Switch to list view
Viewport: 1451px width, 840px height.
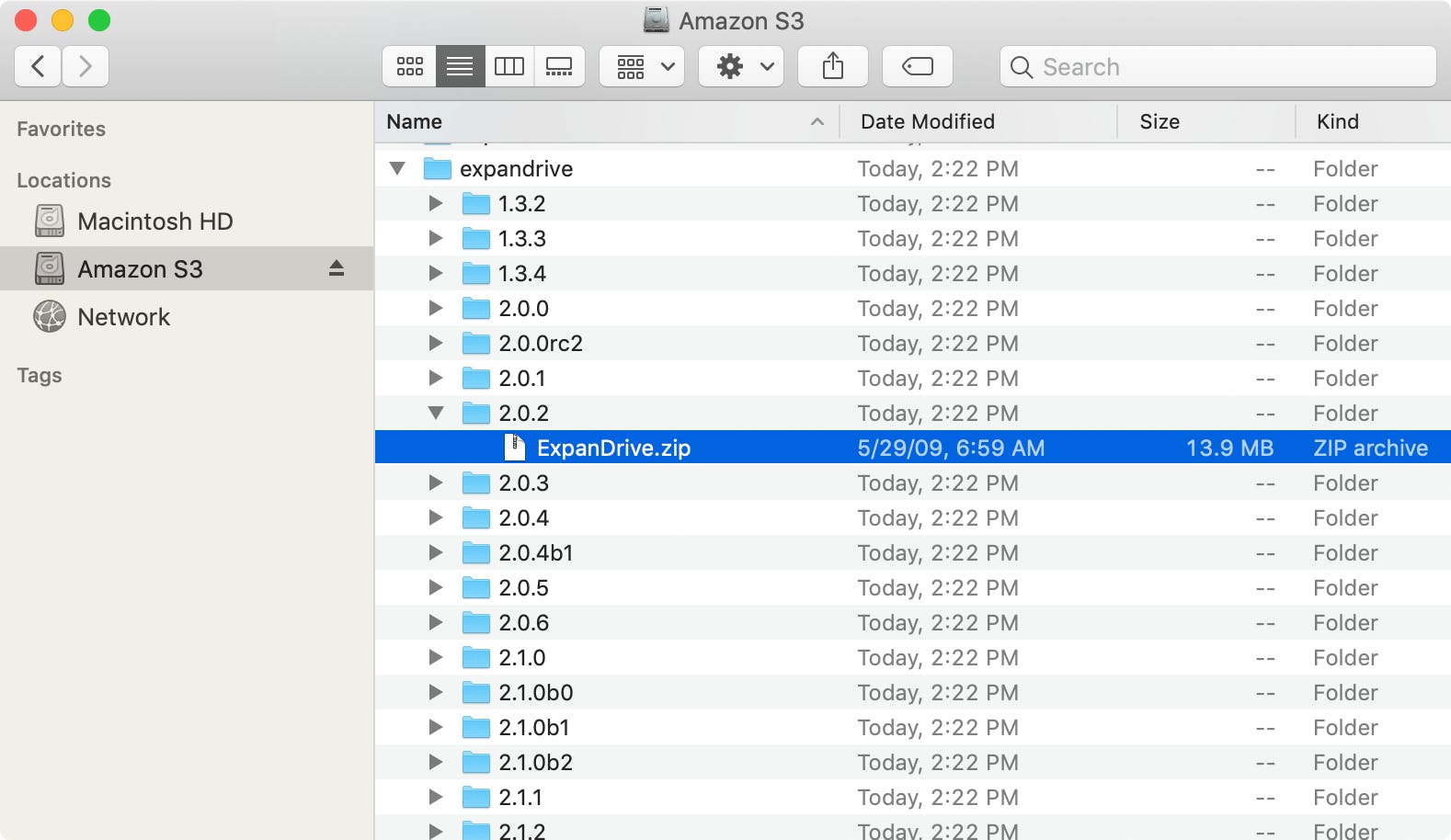click(x=460, y=66)
